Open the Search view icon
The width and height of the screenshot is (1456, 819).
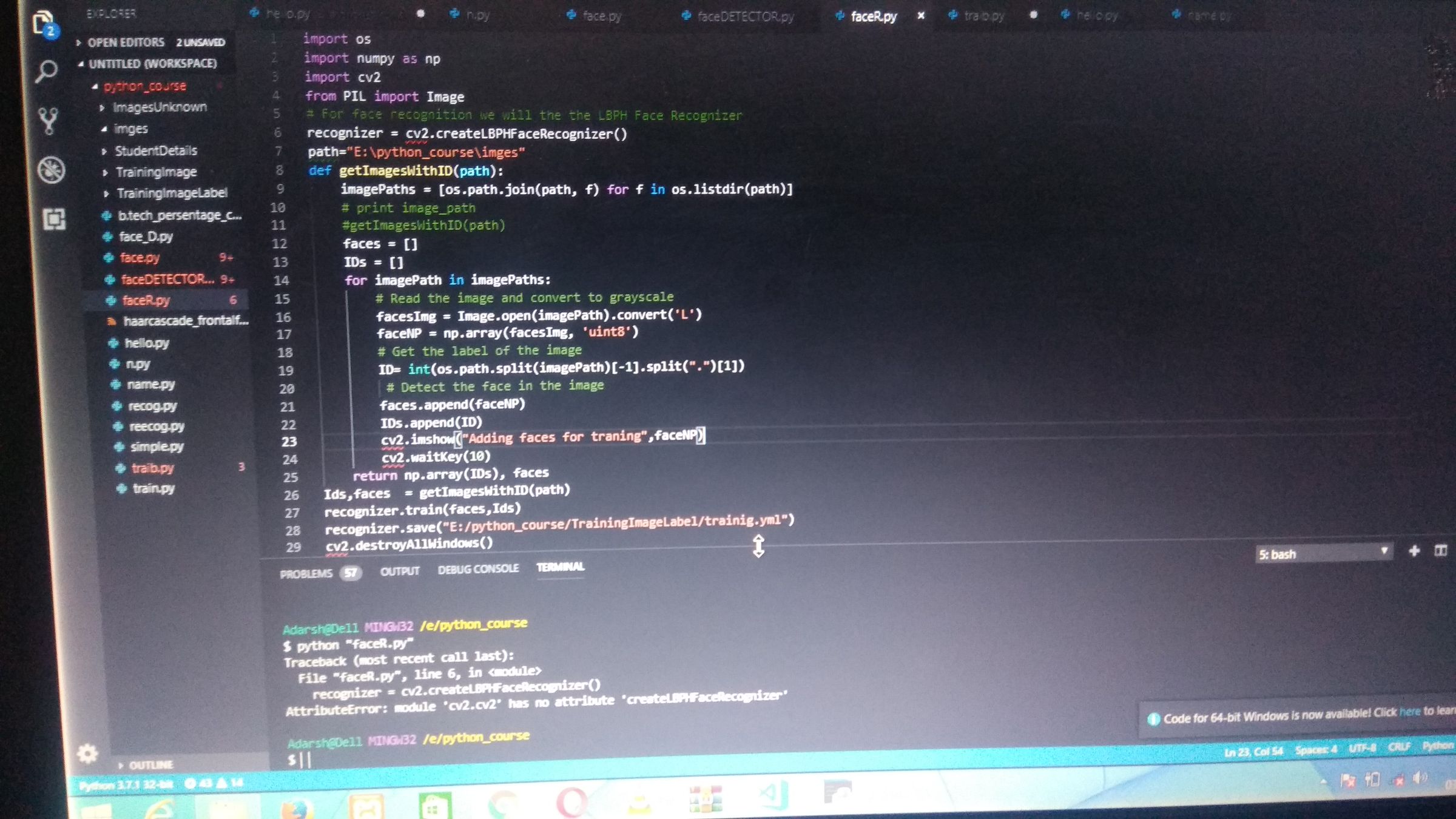tap(46, 72)
